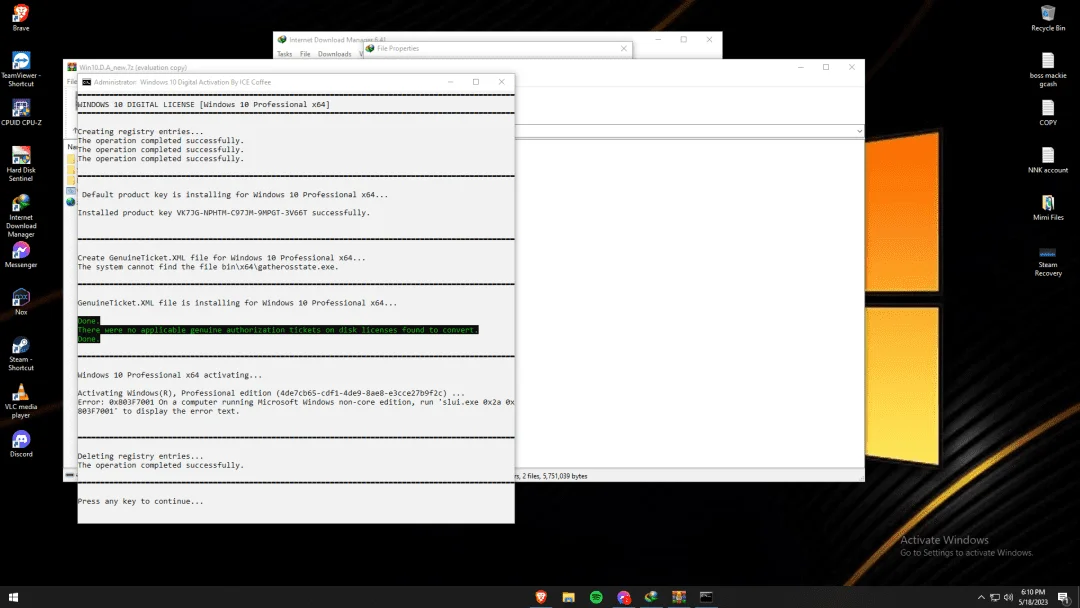The height and width of the screenshot is (608, 1080).
Task: Click command prompt system menu icon
Action: coord(86,82)
